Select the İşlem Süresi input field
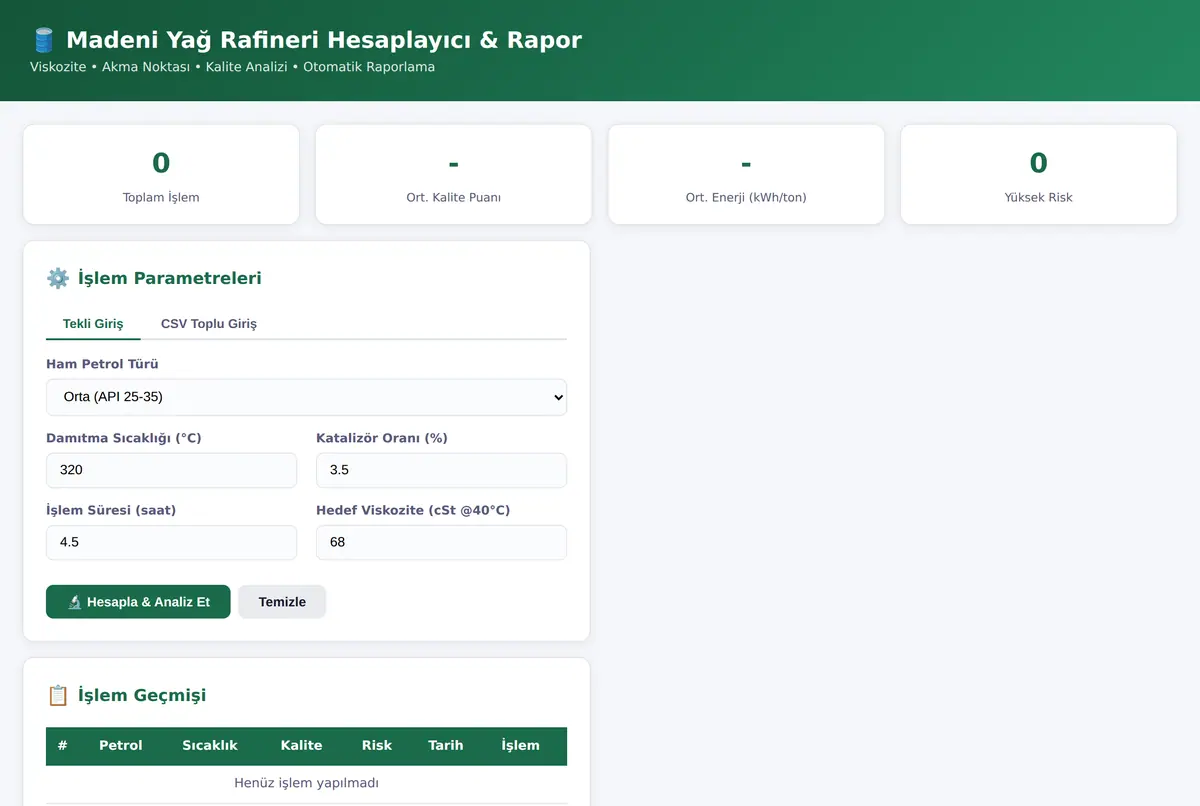The height and width of the screenshot is (806, 1200). pyautogui.click(x=171, y=542)
